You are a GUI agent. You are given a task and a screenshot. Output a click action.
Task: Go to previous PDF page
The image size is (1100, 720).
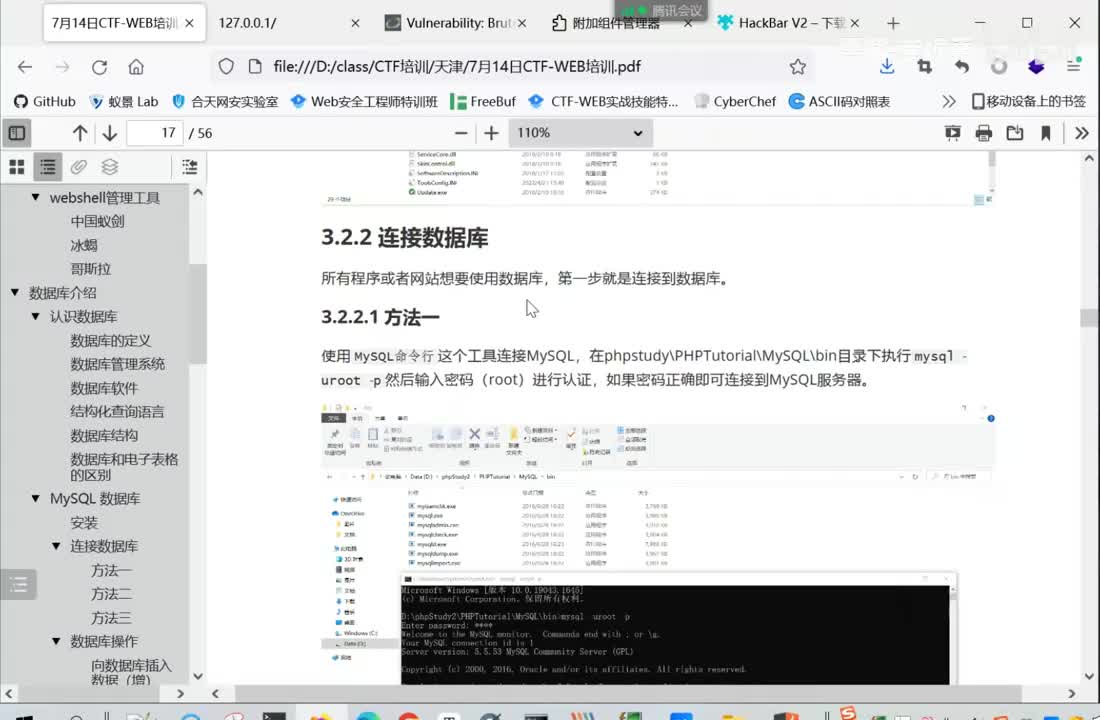[80, 133]
